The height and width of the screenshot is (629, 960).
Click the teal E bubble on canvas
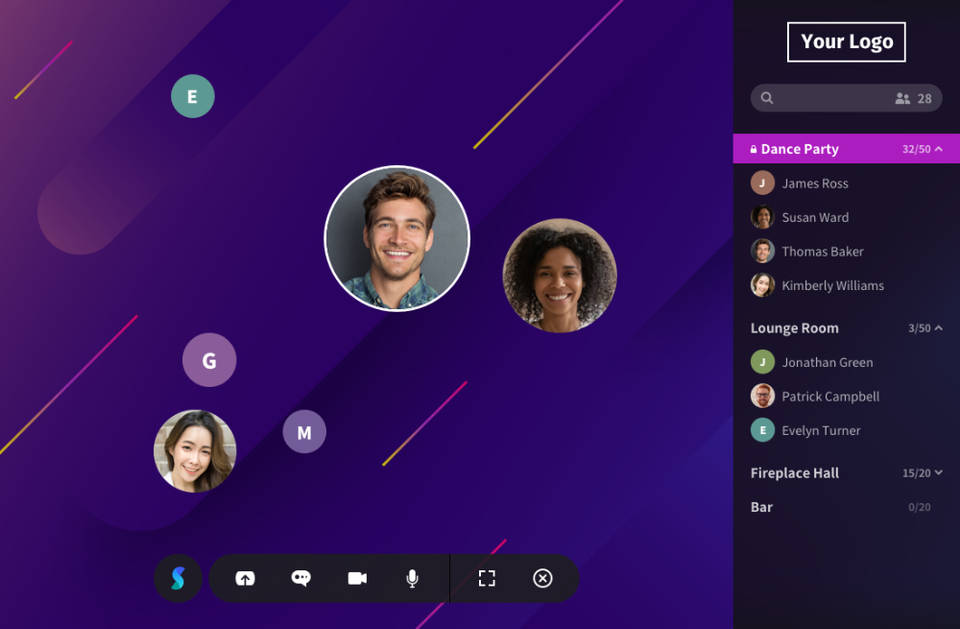193,96
